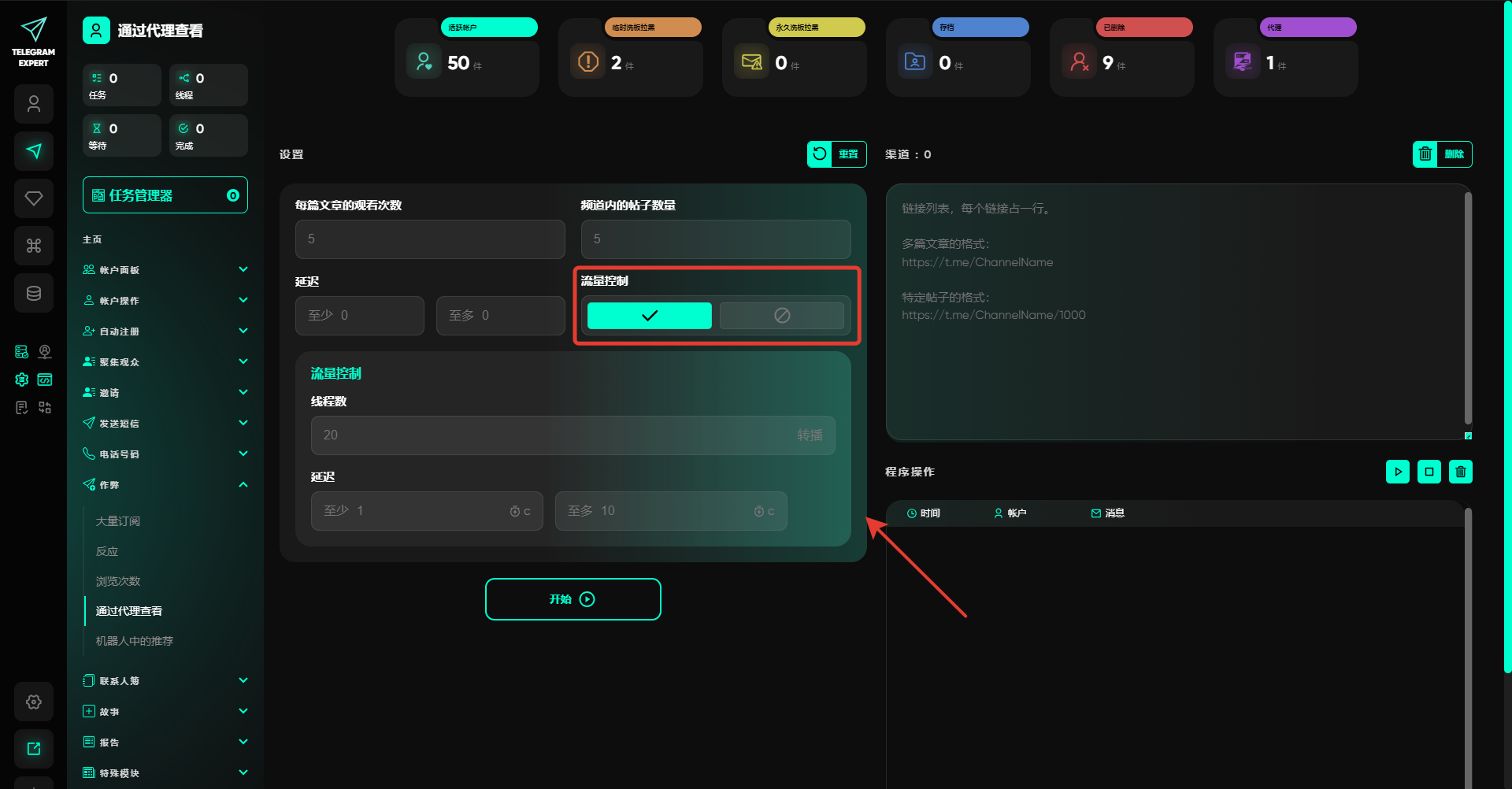Click the paper plane icon in left sidebar
This screenshot has width=1512, height=789.
(x=34, y=151)
